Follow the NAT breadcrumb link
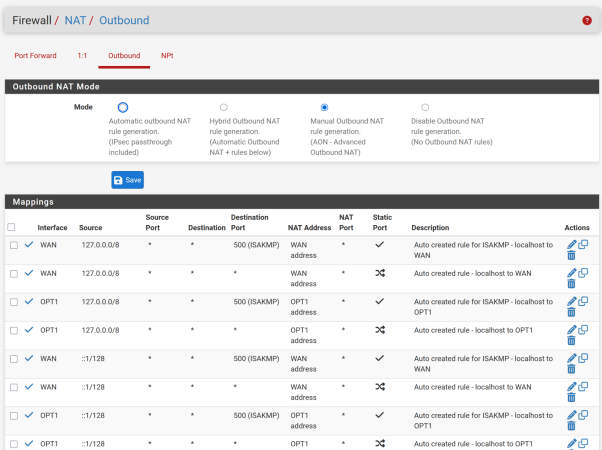 [75, 20]
